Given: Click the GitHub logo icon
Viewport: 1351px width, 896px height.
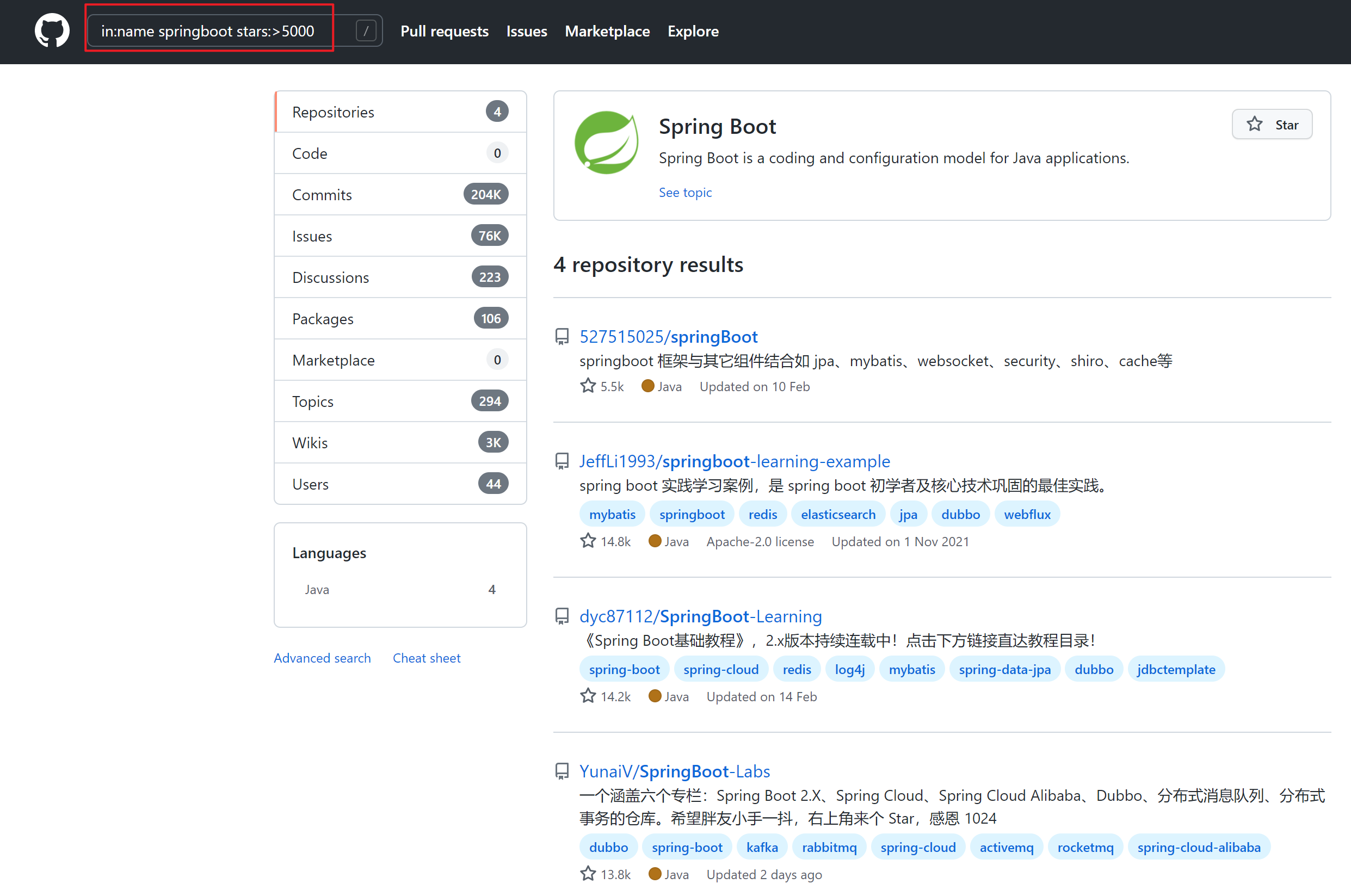Looking at the screenshot, I should pos(52,30).
